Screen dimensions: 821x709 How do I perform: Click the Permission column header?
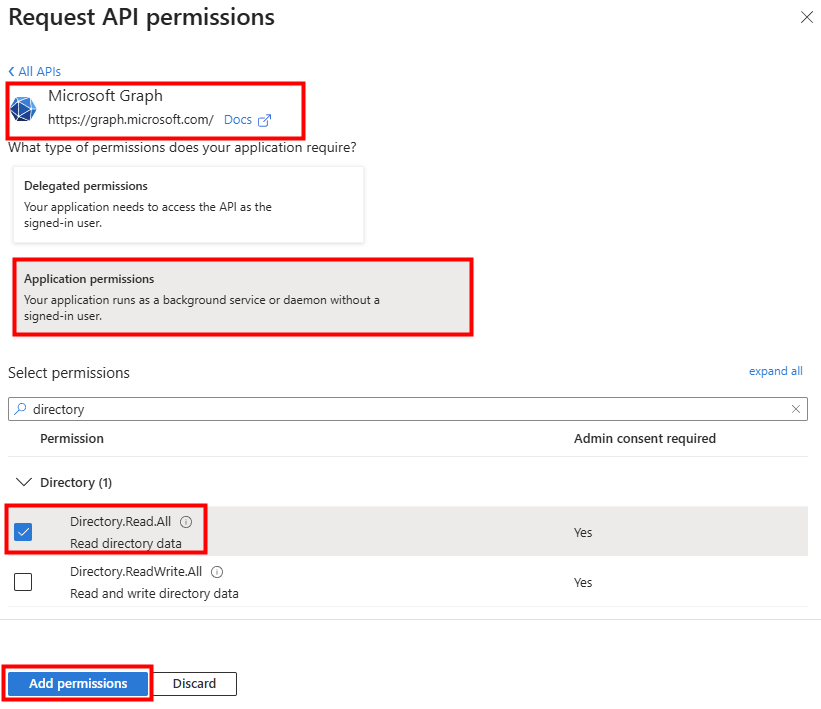[x=72, y=439]
